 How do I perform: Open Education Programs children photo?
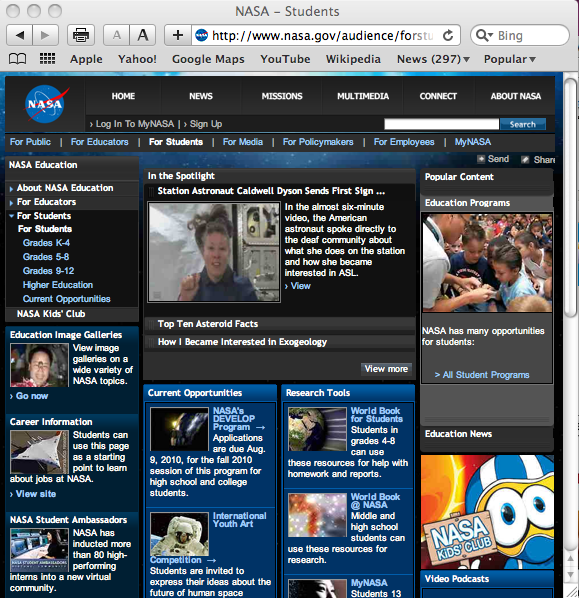point(487,263)
